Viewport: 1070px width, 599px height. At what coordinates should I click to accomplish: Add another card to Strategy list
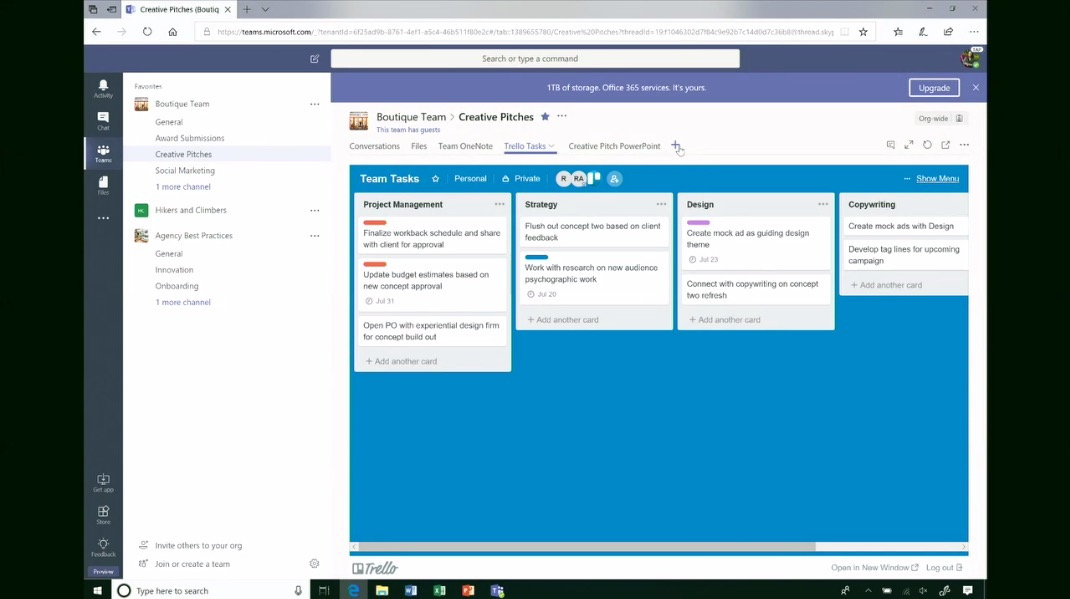563,319
